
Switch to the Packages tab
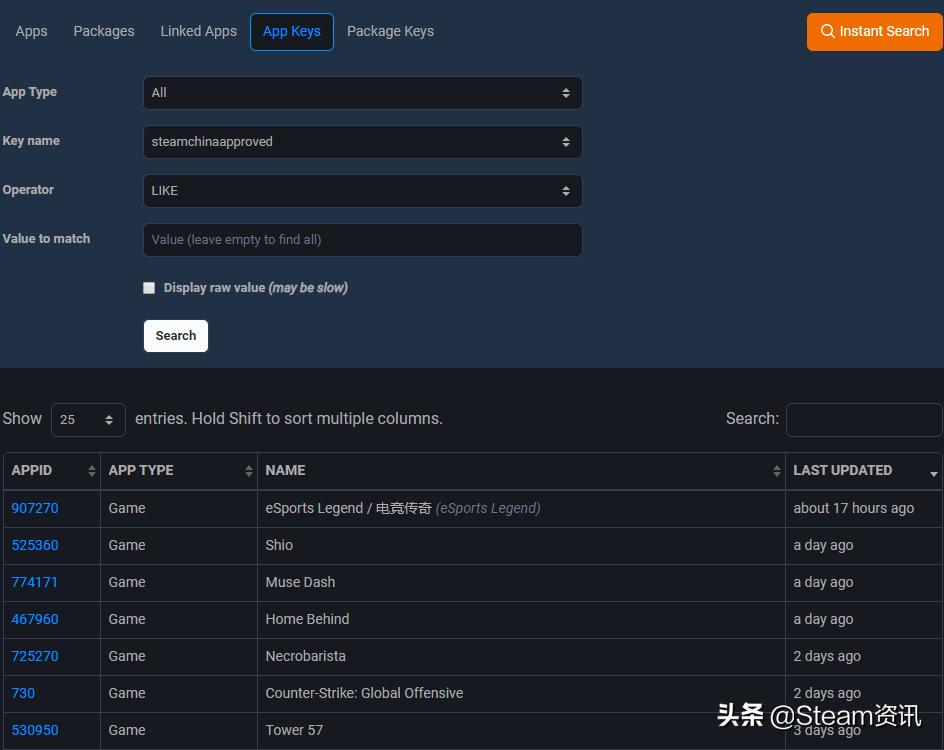[104, 31]
